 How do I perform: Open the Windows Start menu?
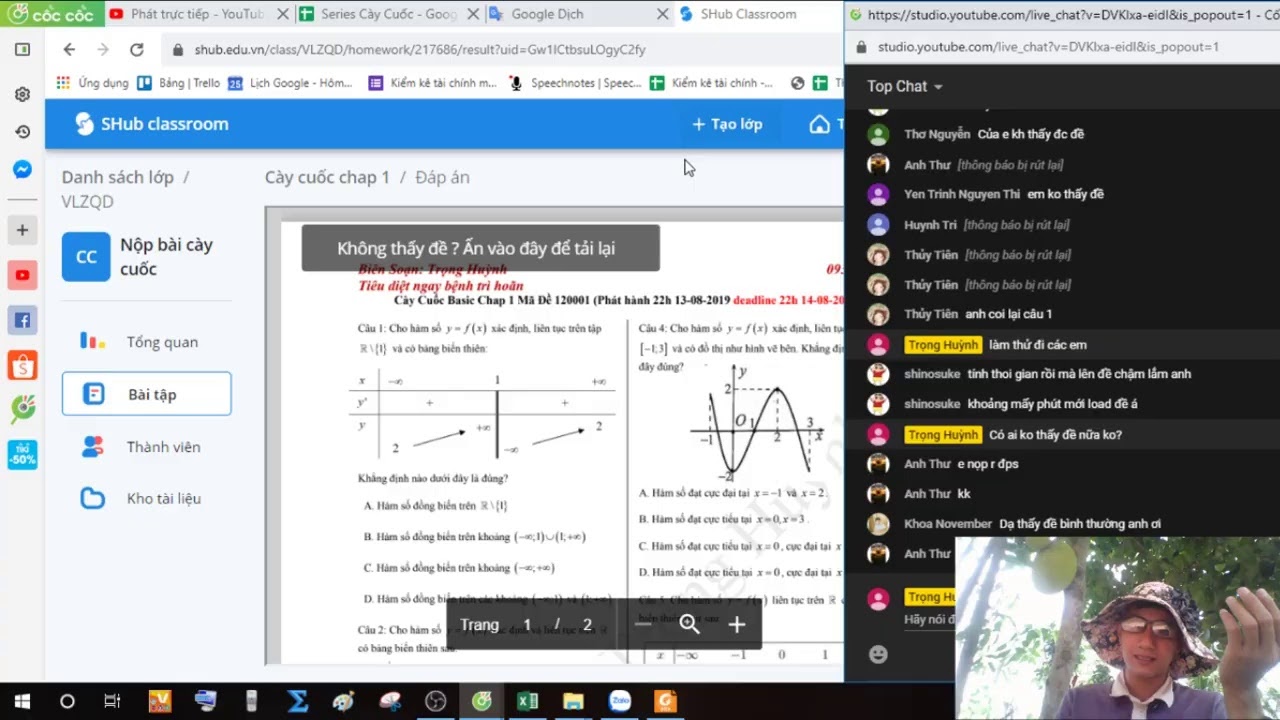click(x=22, y=701)
